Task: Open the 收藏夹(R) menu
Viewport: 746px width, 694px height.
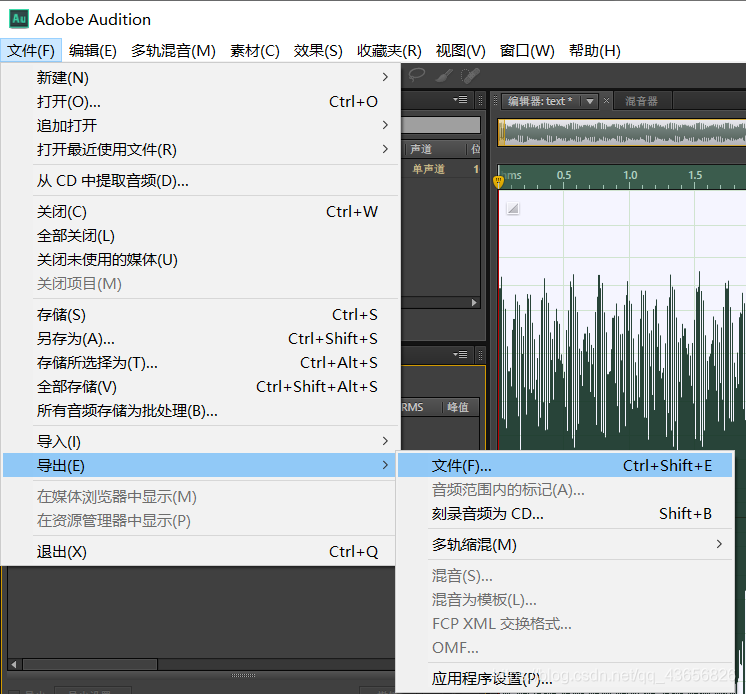Action: [389, 50]
